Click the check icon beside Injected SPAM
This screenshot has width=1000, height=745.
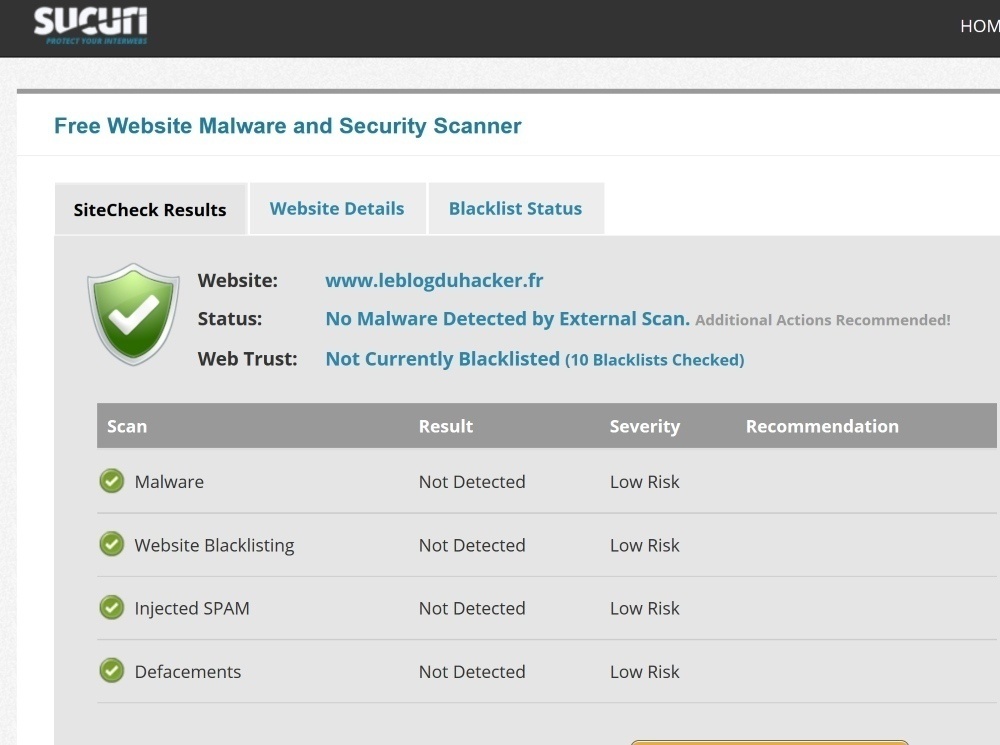click(112, 607)
